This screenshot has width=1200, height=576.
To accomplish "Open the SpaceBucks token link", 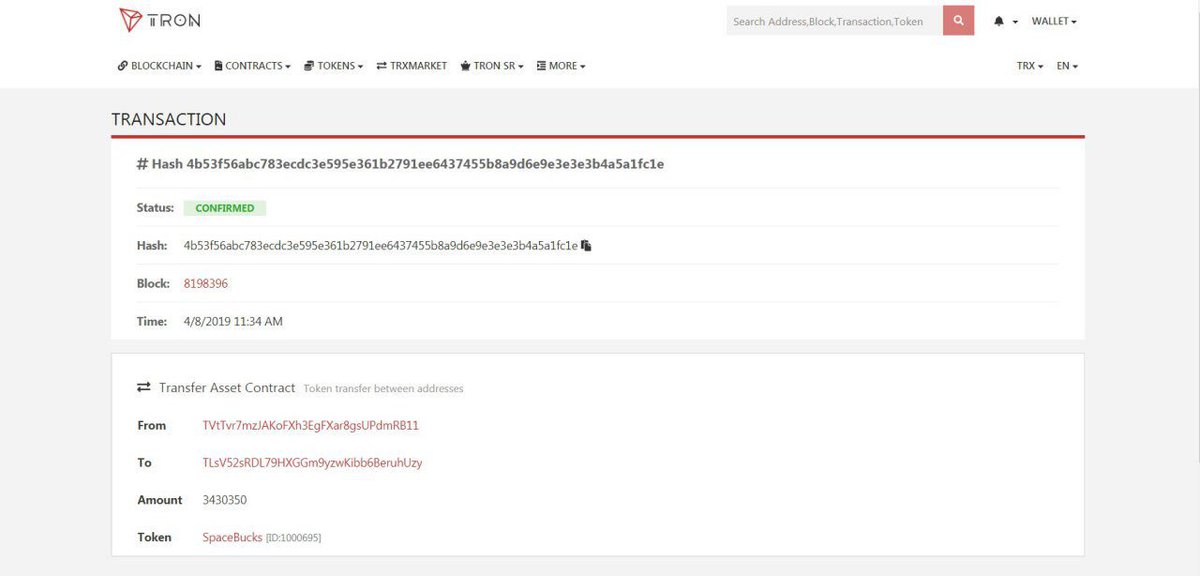I will [x=232, y=538].
